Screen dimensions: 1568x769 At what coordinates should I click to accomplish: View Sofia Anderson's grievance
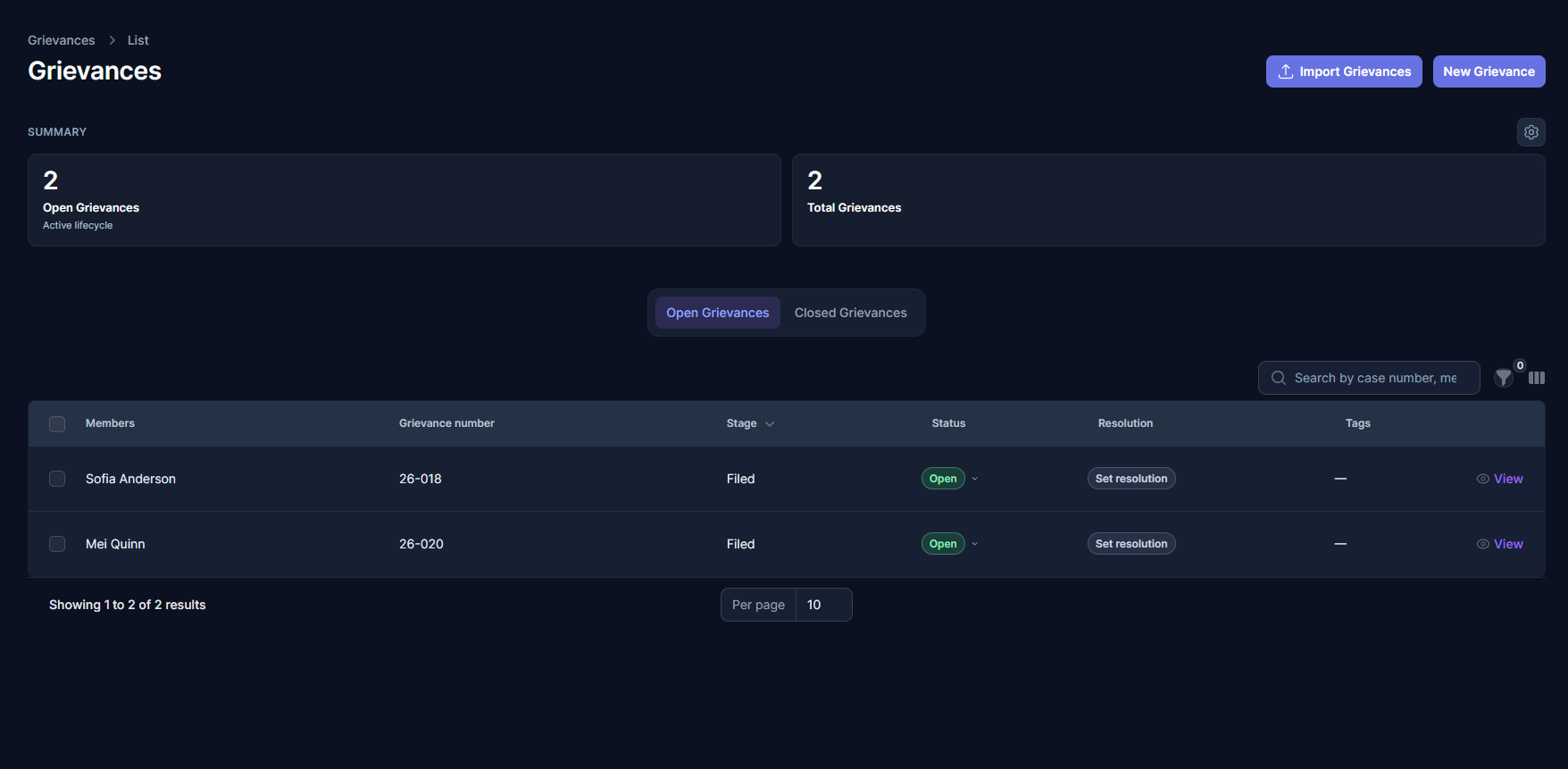click(1500, 479)
